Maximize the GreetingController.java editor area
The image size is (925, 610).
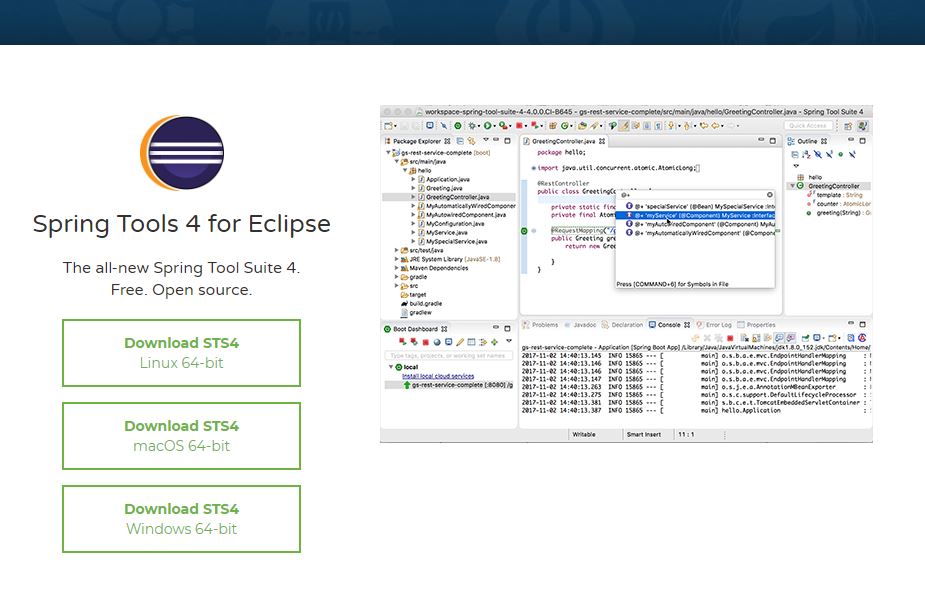[773, 141]
